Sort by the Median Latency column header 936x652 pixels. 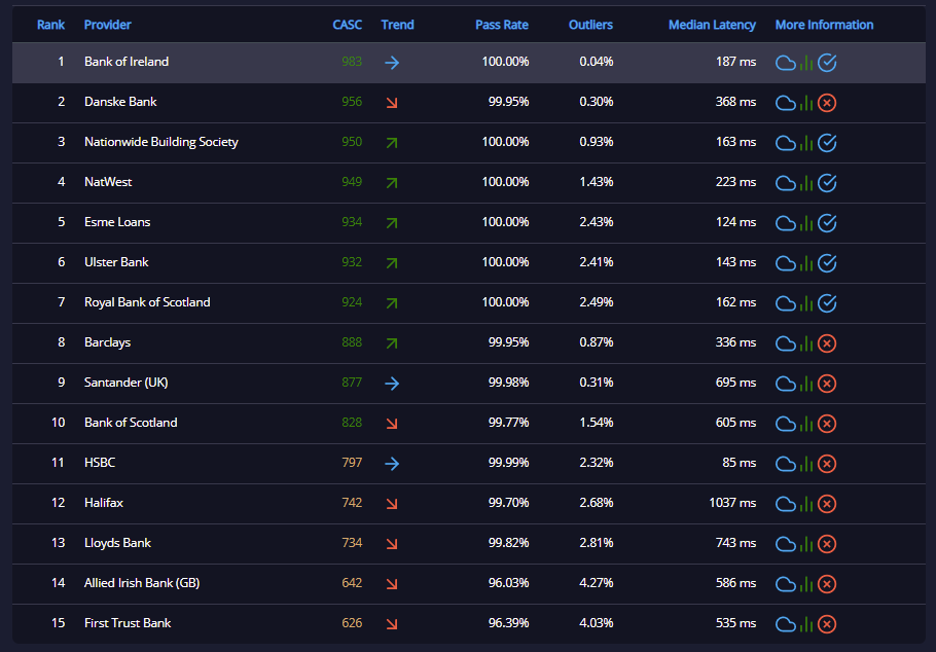(712, 24)
